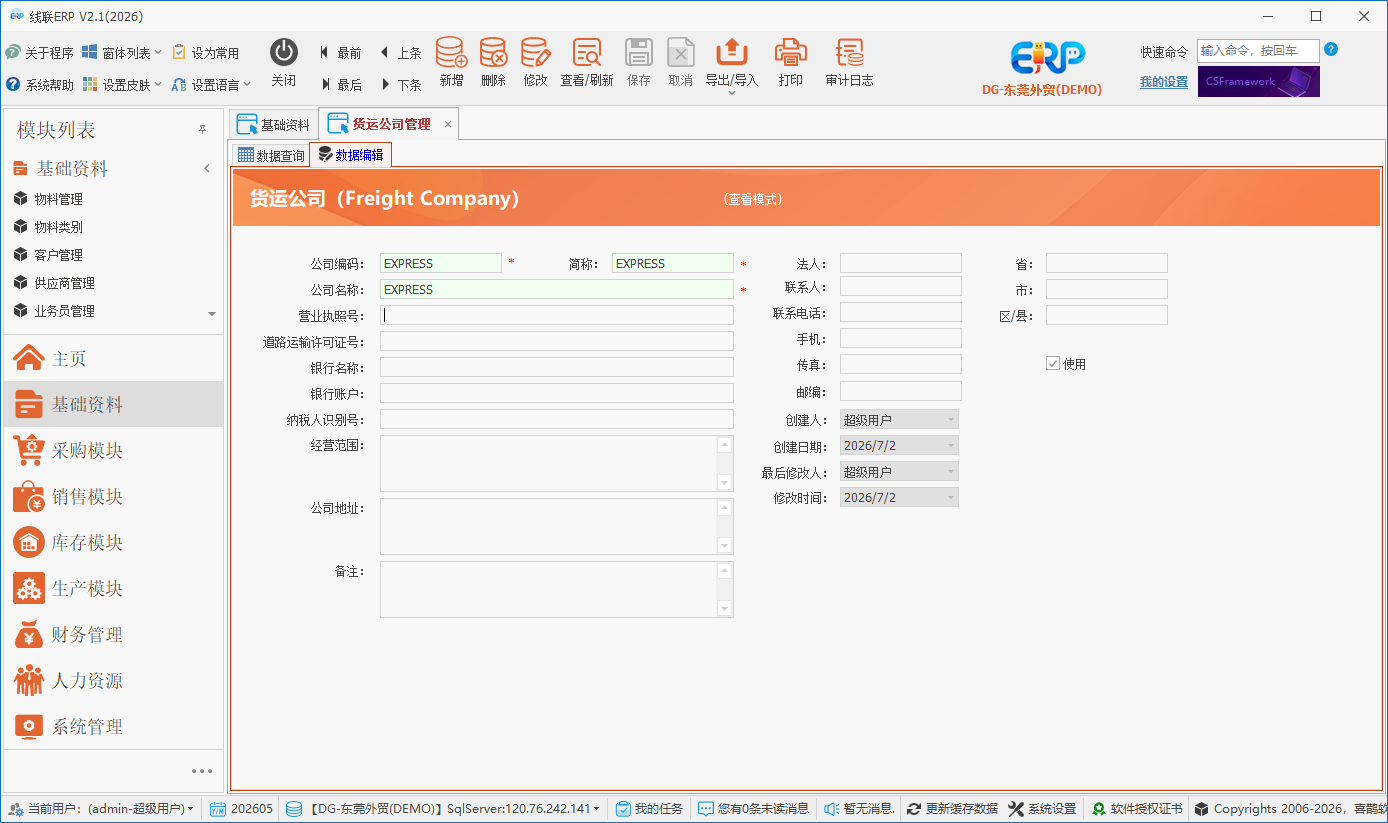Click the blue help question-mark icon
Image resolution: width=1388 pixels, height=823 pixels.
click(1331, 49)
